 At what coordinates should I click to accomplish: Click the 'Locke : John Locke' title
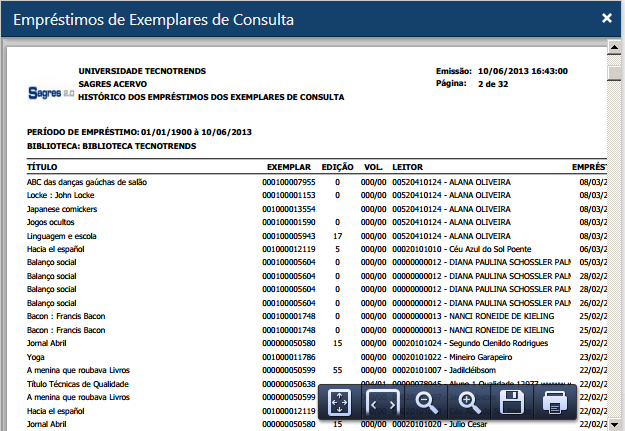(x=64, y=195)
